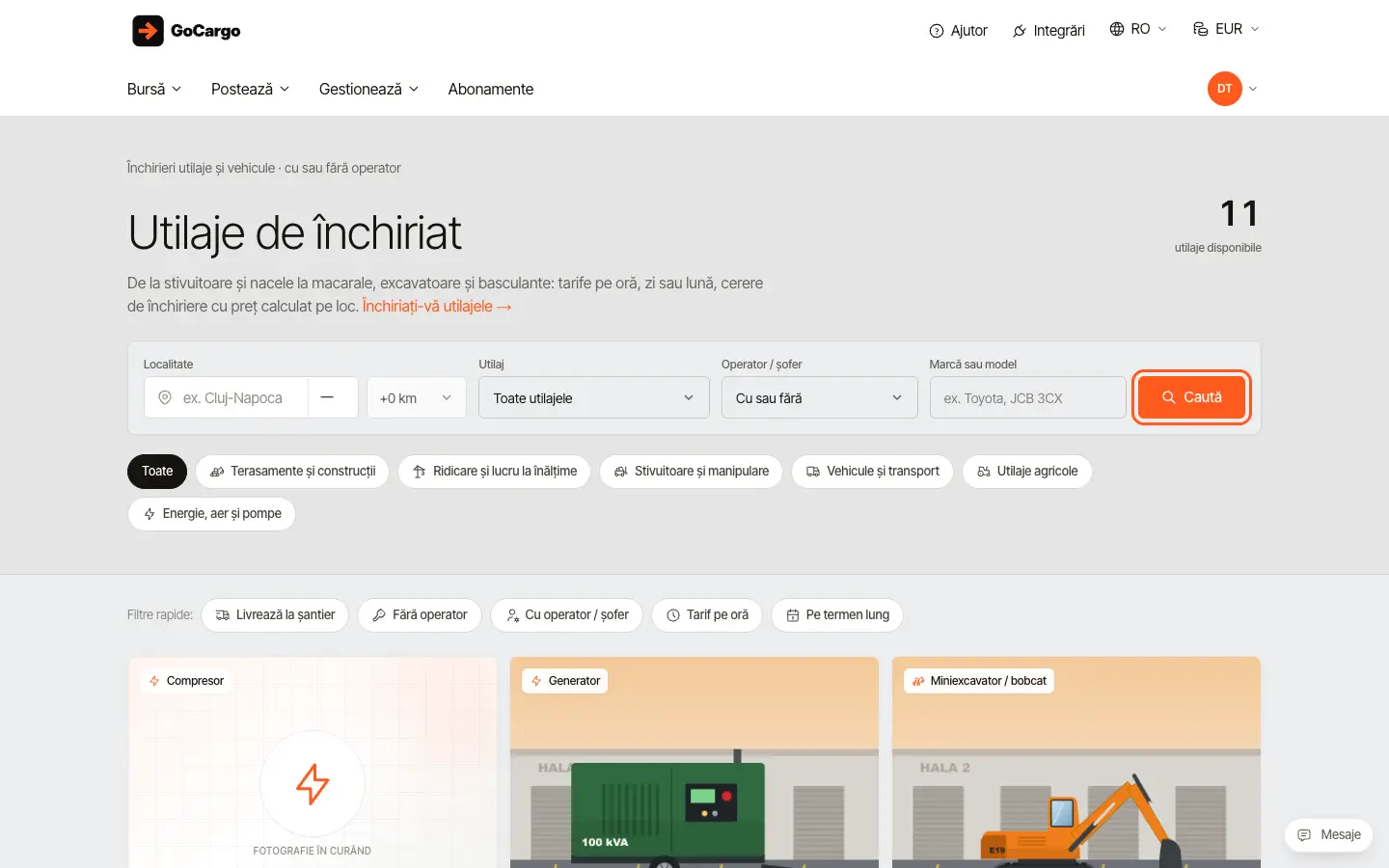
Task: Follow the Închiriați-vă utilajele link
Action: point(437,306)
